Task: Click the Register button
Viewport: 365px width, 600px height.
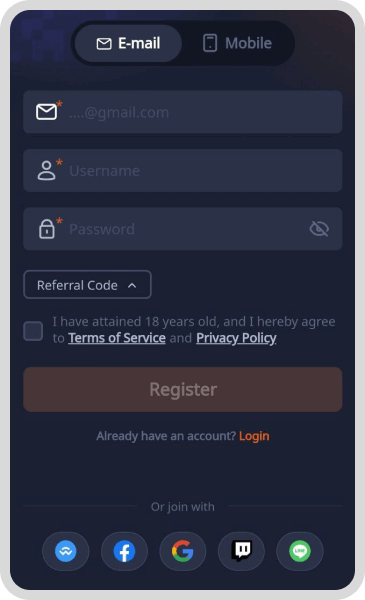Action: point(182,390)
